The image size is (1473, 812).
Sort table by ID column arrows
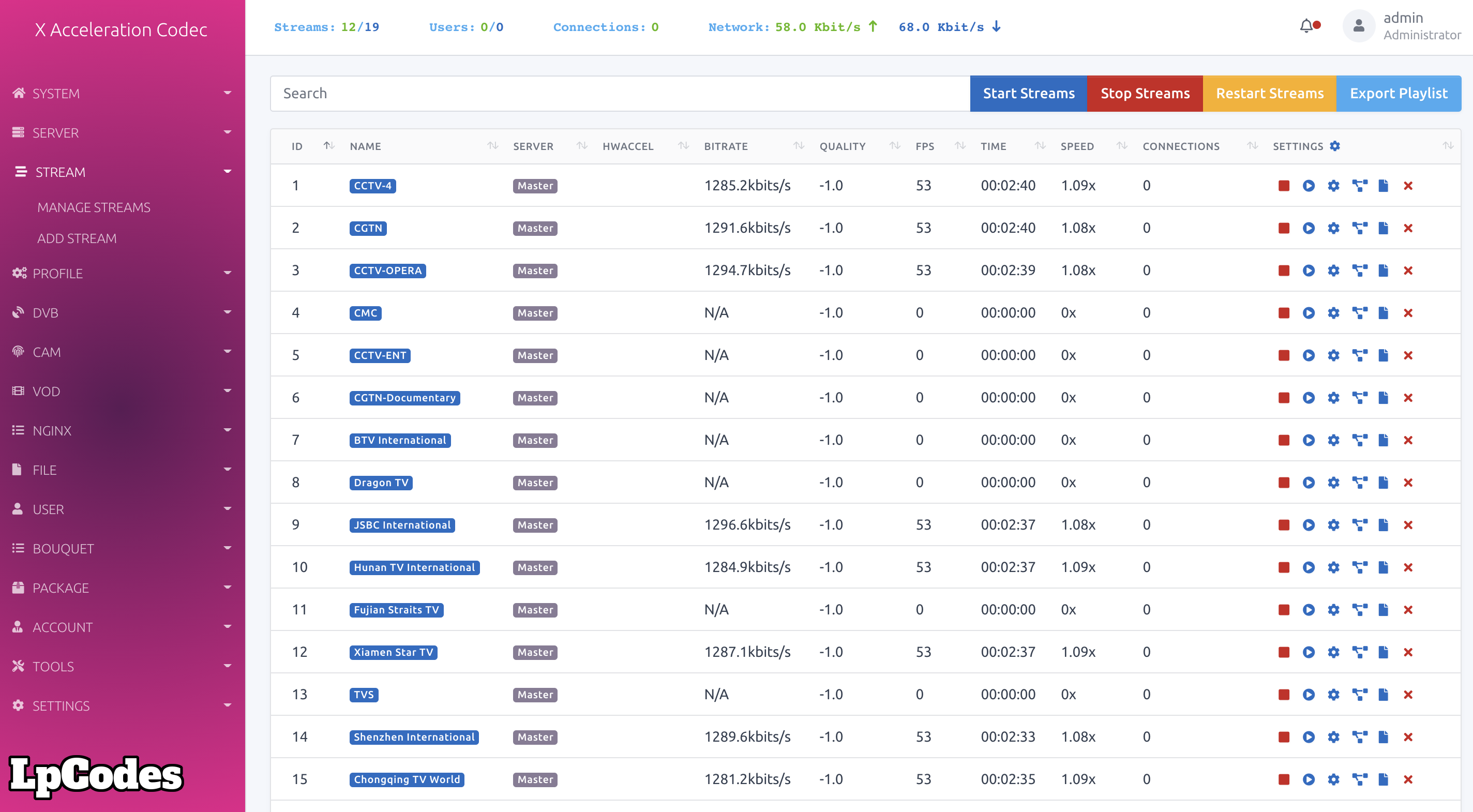329,146
